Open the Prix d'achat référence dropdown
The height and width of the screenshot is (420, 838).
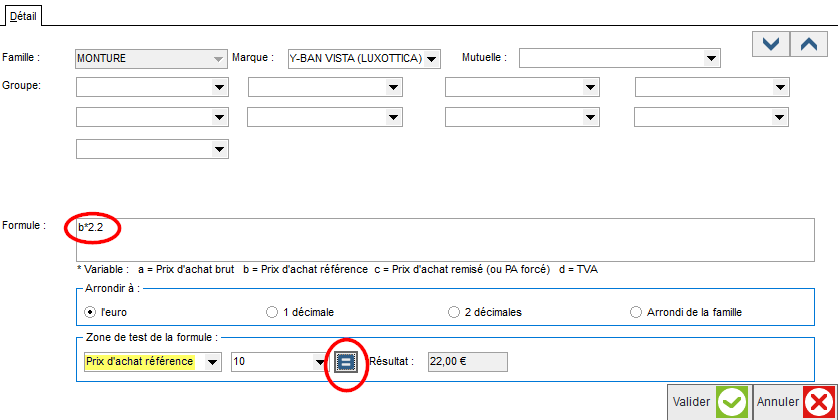pos(152,362)
